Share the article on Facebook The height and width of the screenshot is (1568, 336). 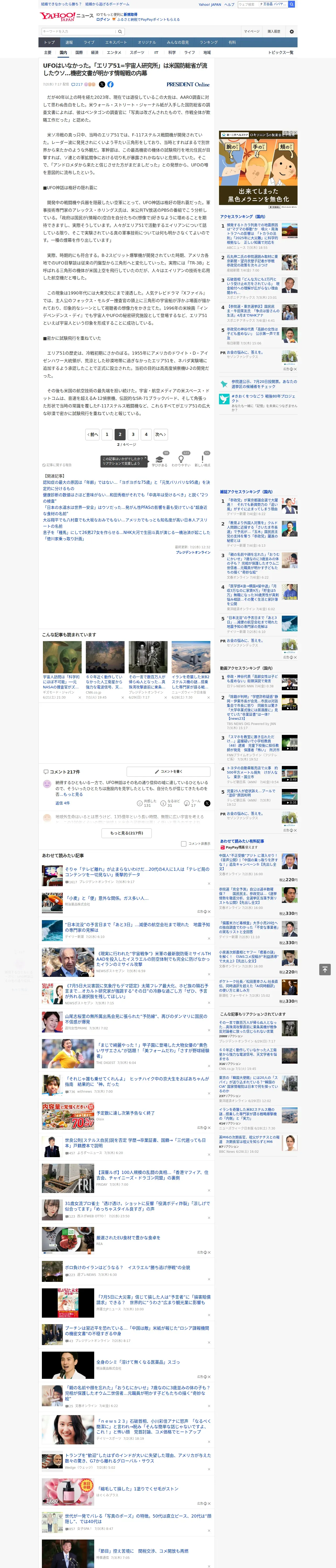[x=110, y=85]
